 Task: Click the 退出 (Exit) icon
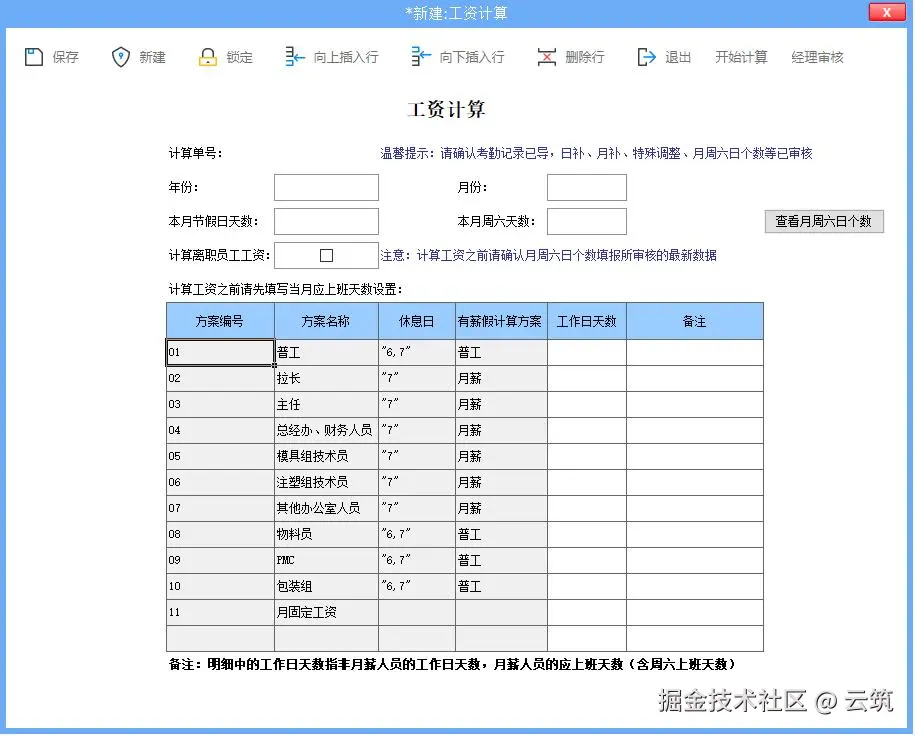click(646, 57)
